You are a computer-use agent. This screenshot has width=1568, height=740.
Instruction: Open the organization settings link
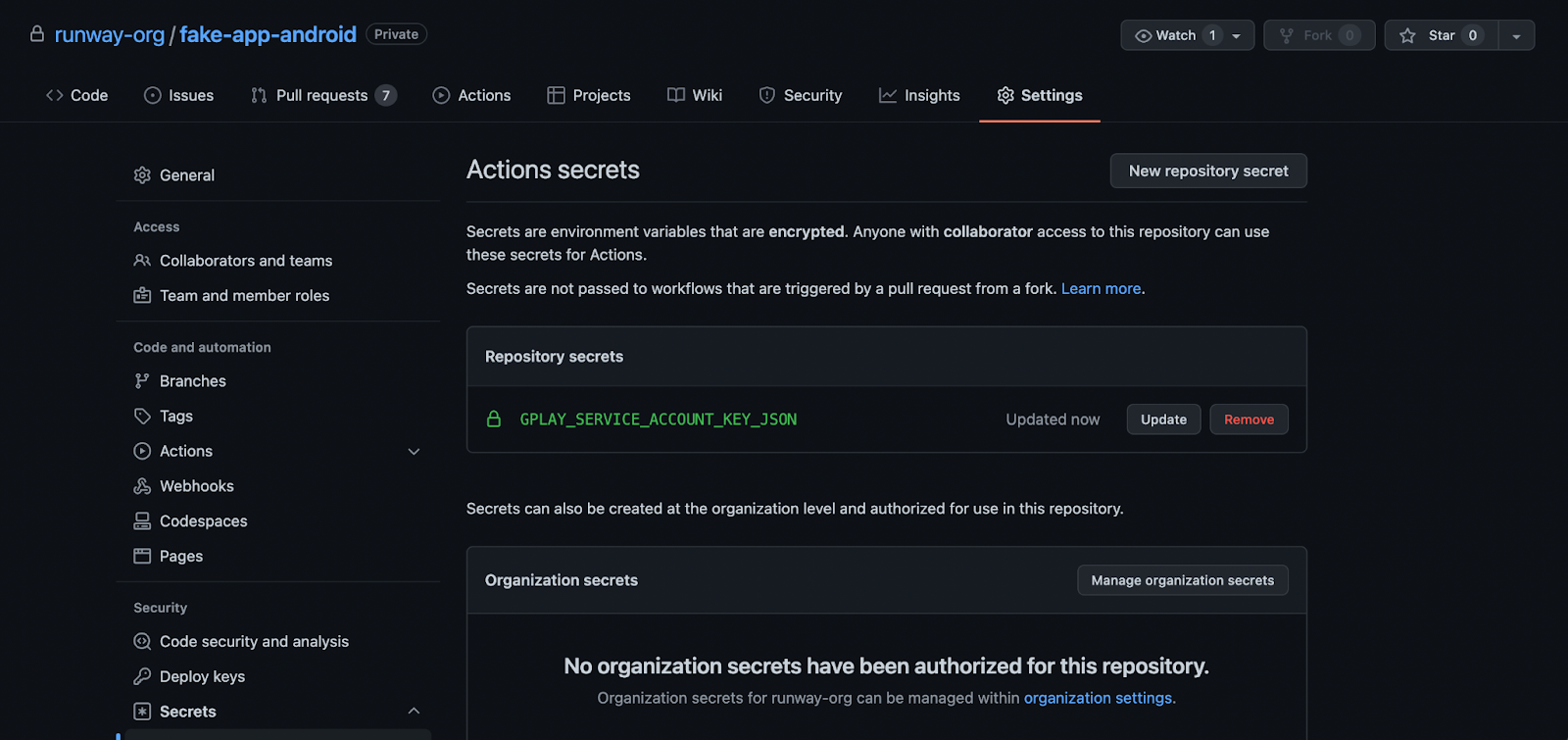[x=1098, y=698]
